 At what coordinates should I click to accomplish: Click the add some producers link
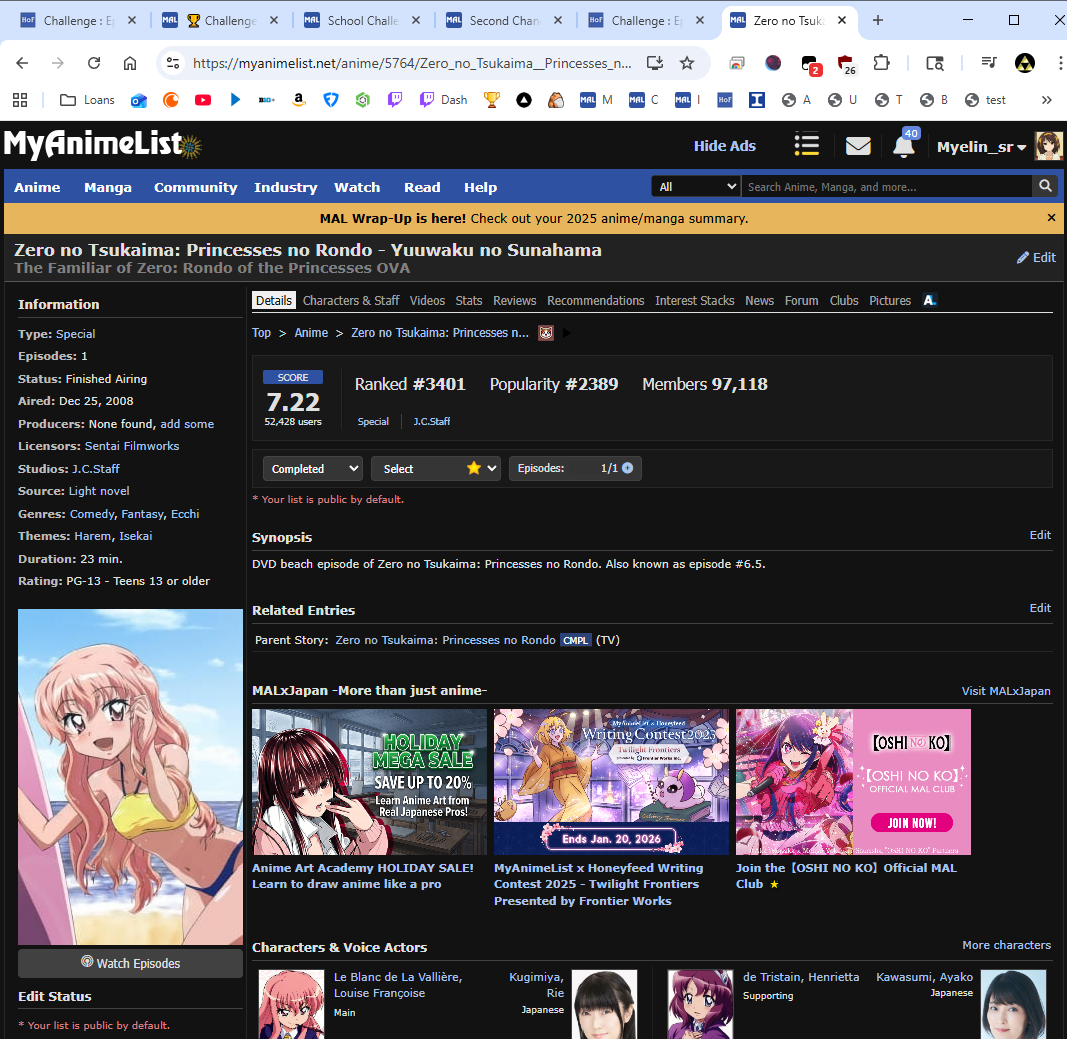[187, 424]
